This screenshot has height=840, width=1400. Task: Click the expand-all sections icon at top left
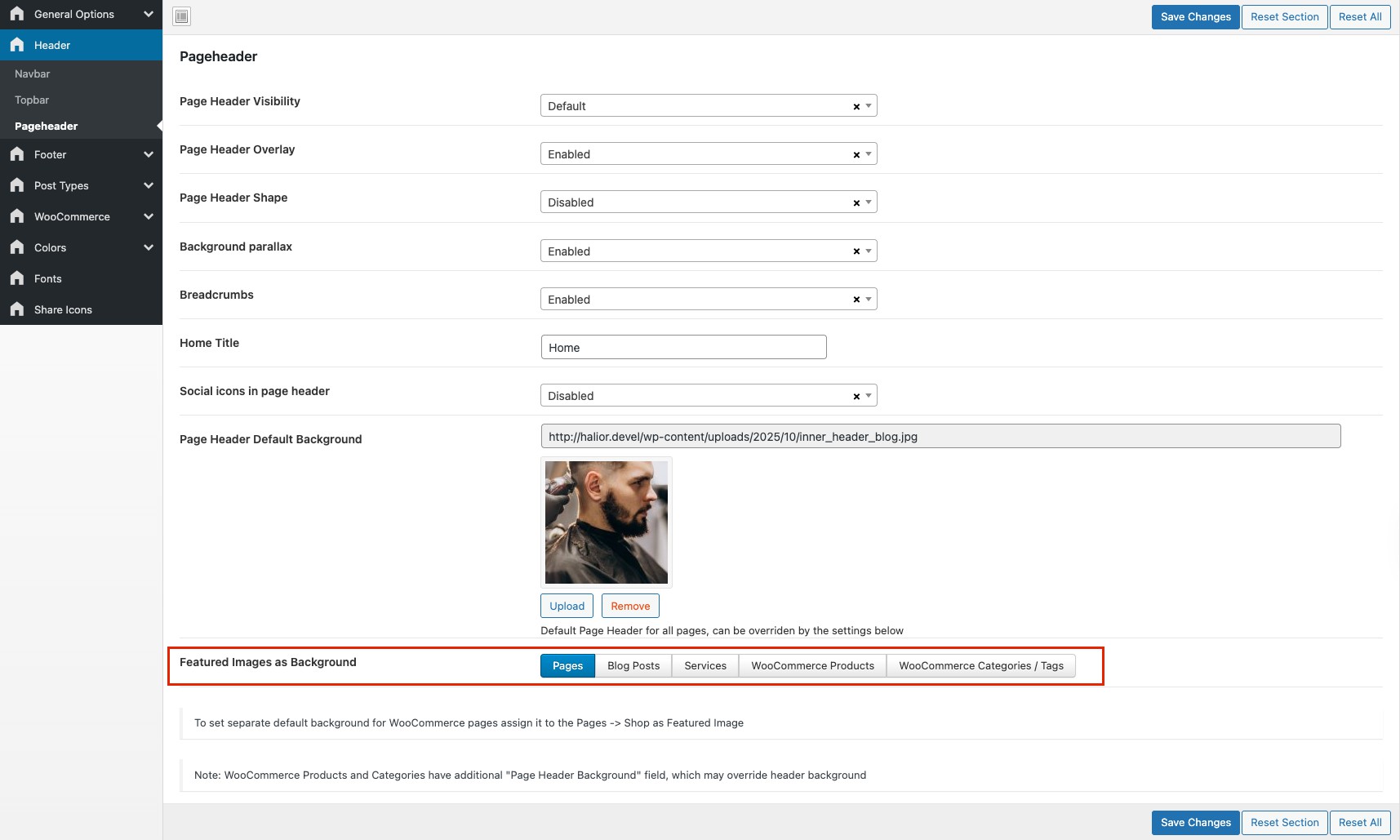[182, 16]
